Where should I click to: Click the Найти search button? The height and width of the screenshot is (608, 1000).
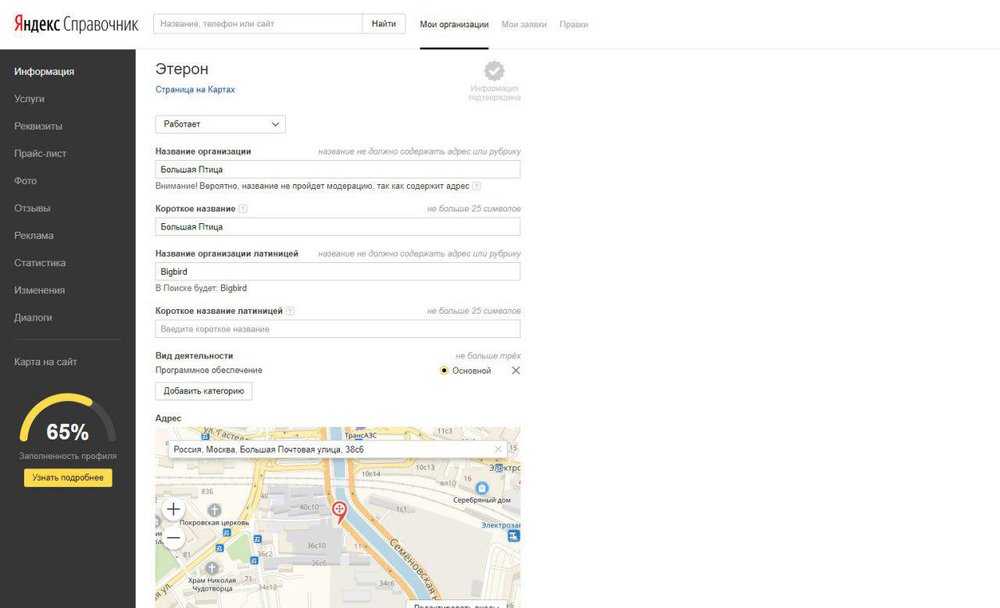[x=383, y=24]
